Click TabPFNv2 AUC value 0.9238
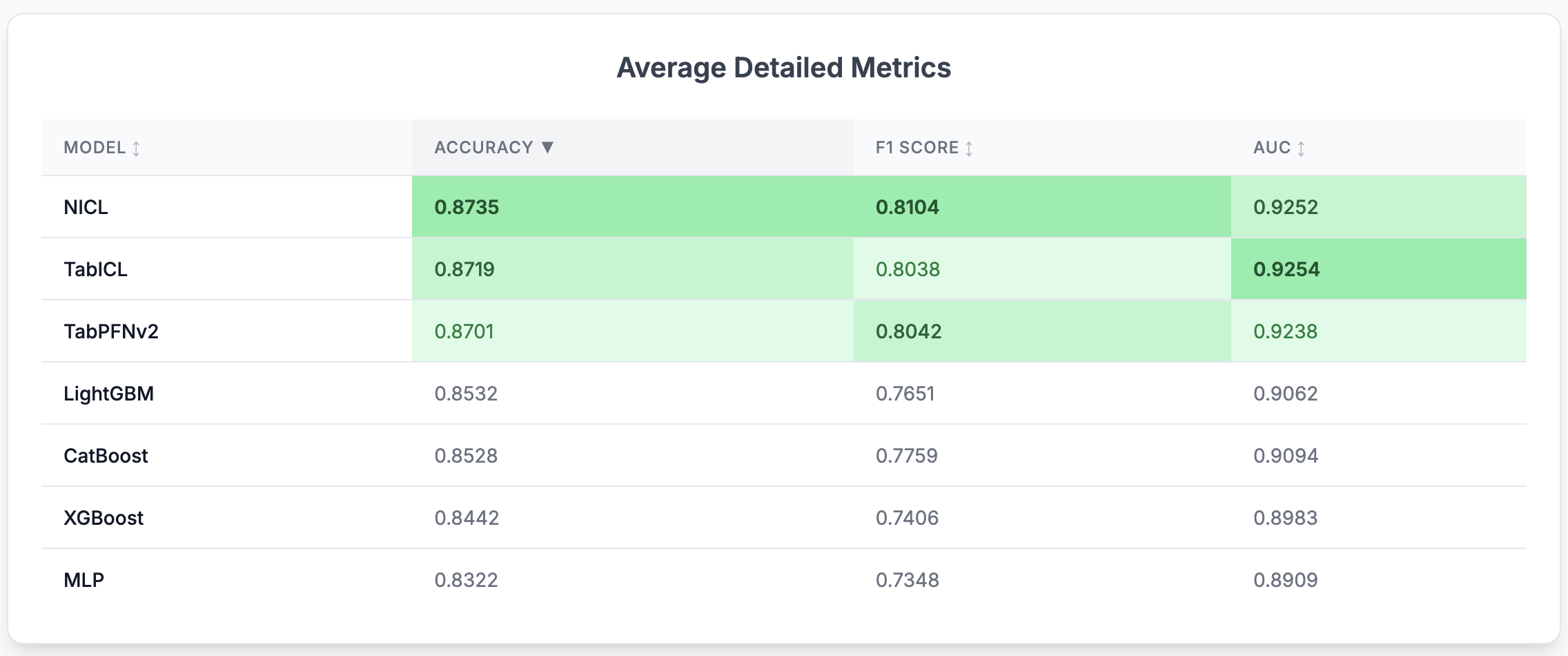1568x656 pixels. click(1286, 331)
